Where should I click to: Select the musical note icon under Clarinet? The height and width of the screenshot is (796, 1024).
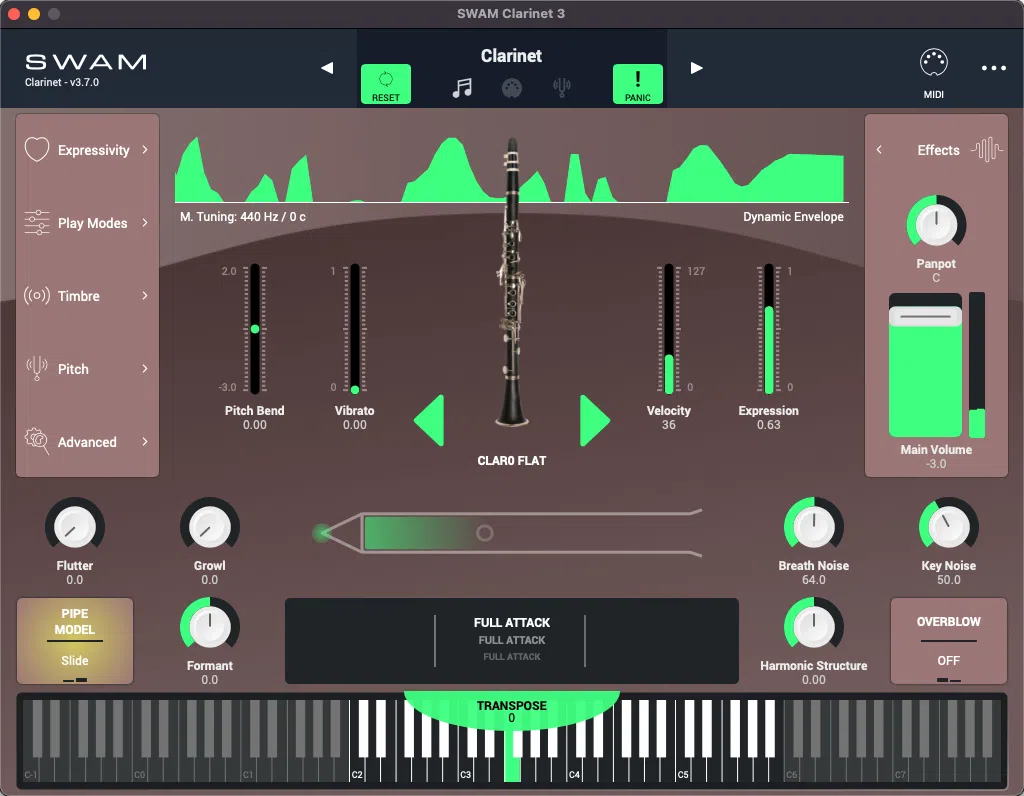tap(461, 87)
